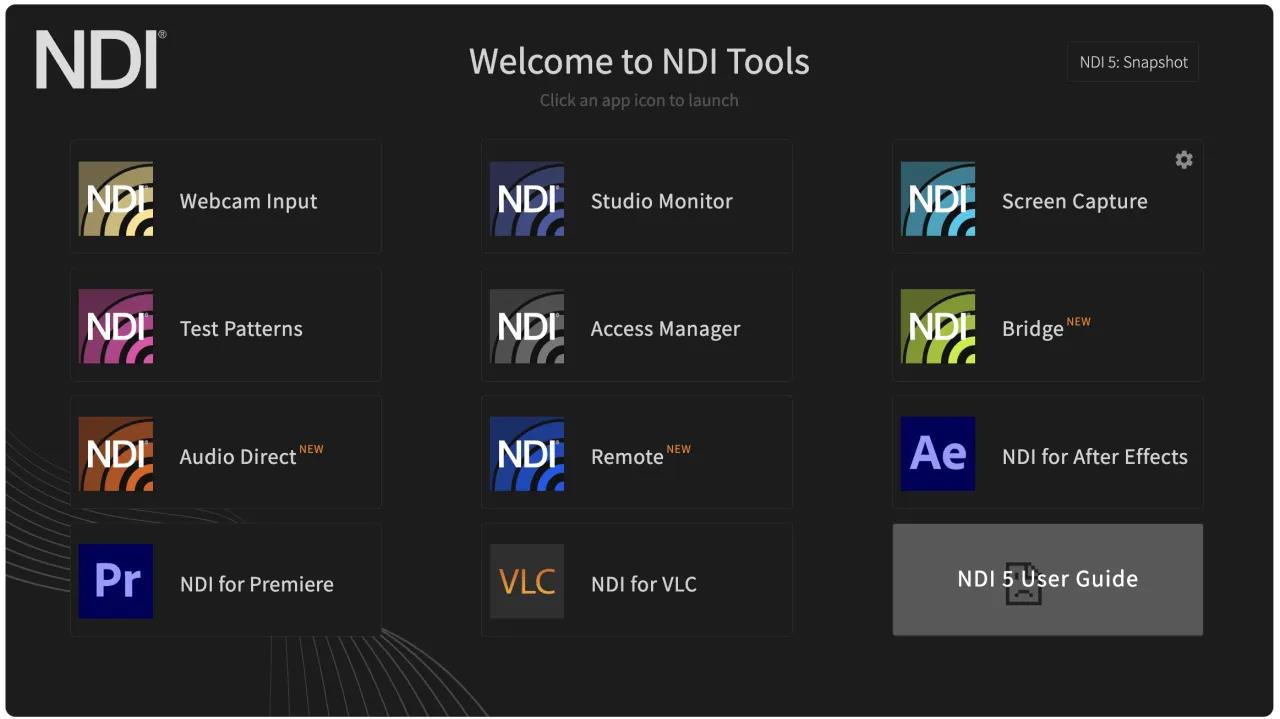This screenshot has width=1280, height=719.
Task: Click the NDI for Premiere label
Action: (257, 584)
